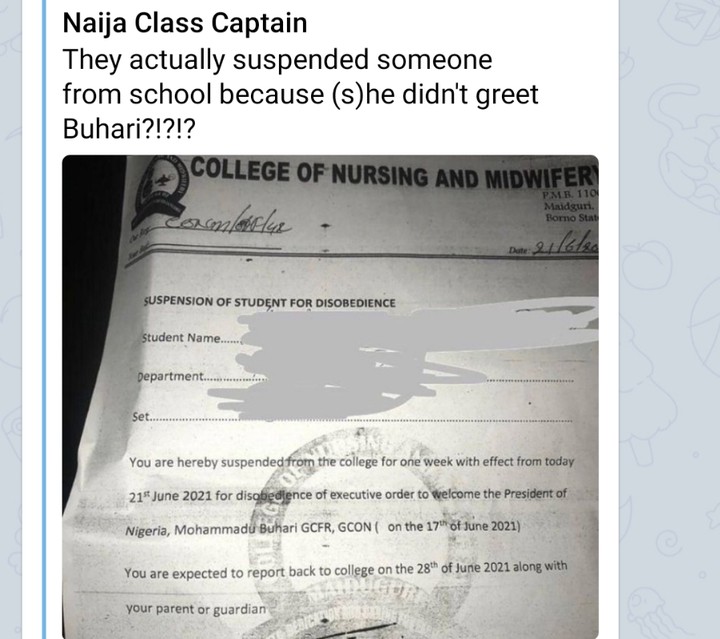720x639 pixels.
Task: Click the Suspension of Student for Disobedience title
Action: point(270,302)
